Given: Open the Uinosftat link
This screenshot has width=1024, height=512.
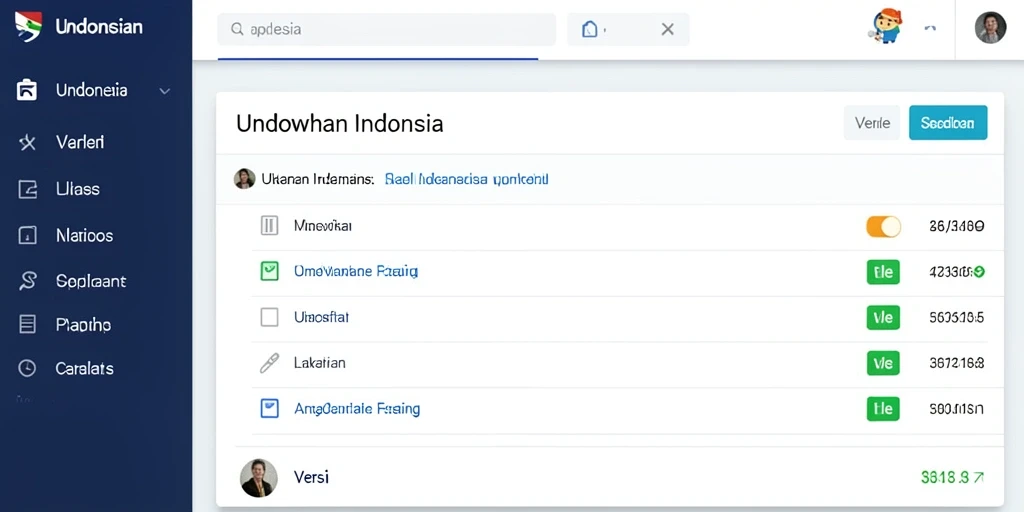Looking at the screenshot, I should click(321, 317).
